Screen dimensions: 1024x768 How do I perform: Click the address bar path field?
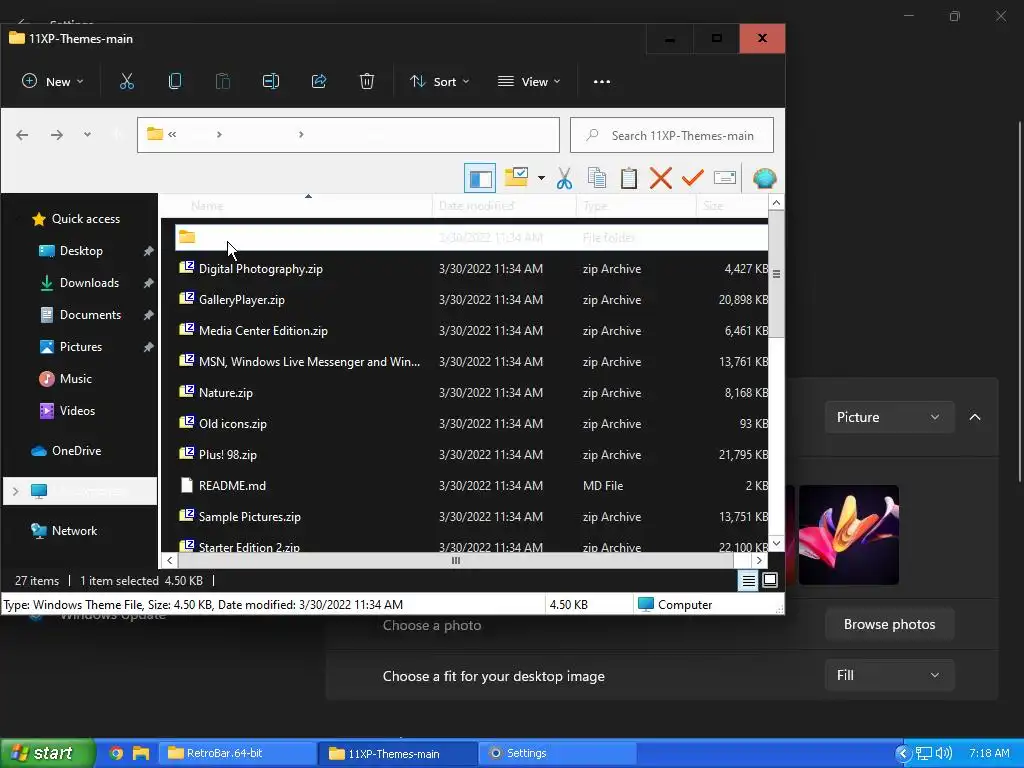348,135
